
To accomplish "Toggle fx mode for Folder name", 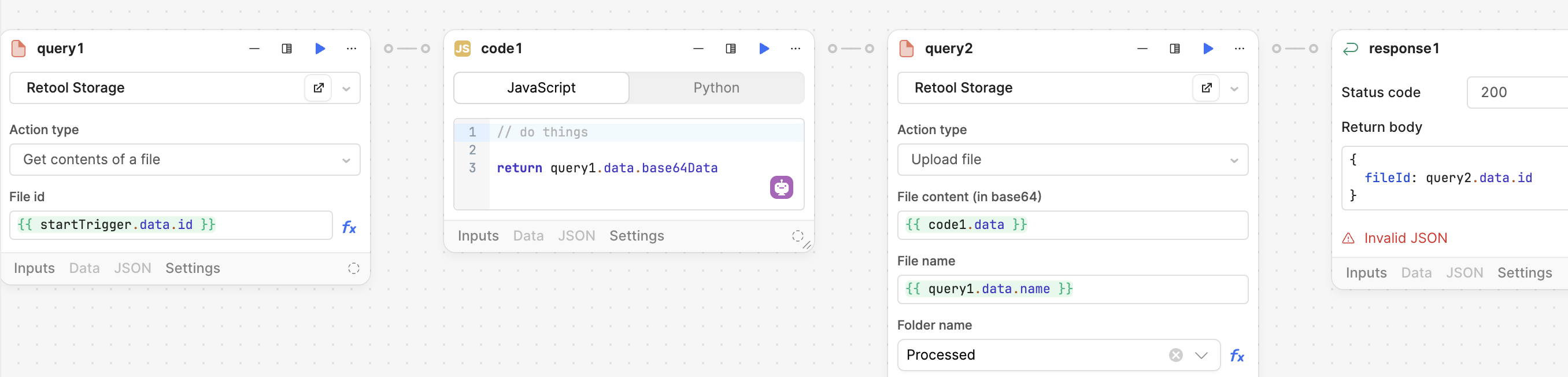I will [x=1237, y=356].
